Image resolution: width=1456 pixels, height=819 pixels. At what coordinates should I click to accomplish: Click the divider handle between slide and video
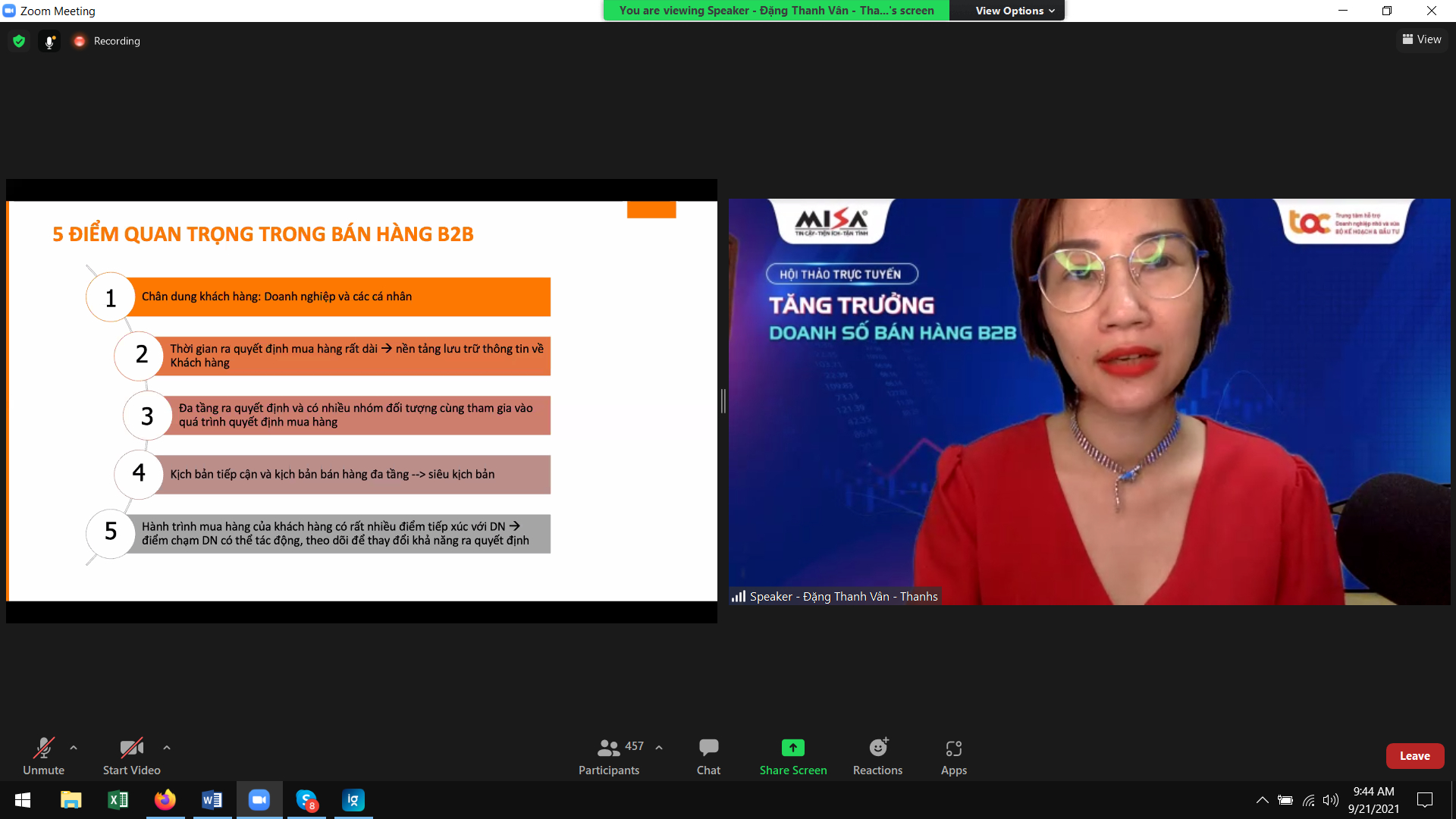click(x=723, y=401)
